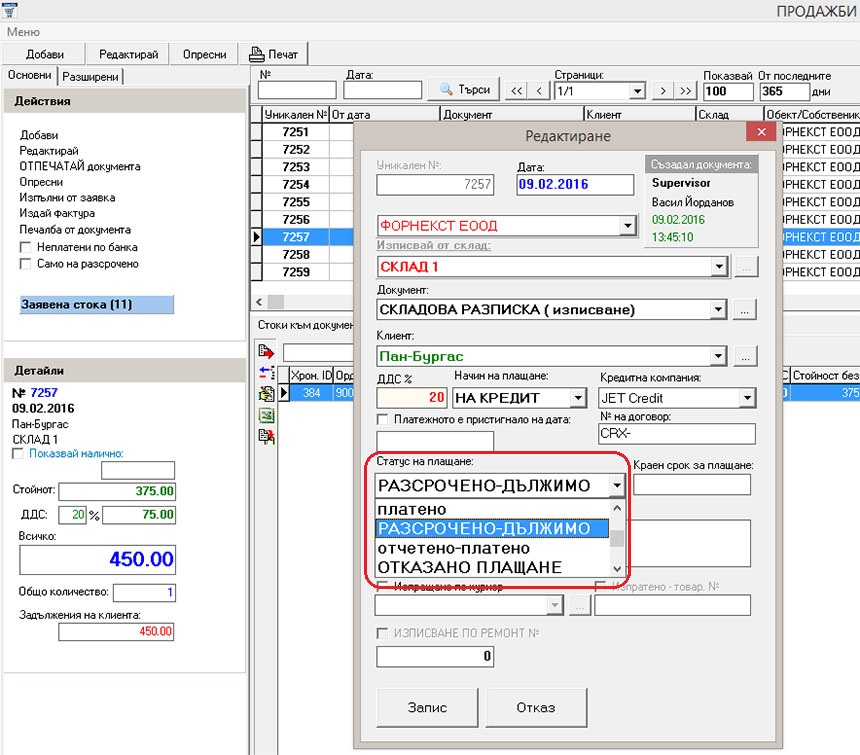Select ОТКАЗАНО ПЛАЩАНЕ status option
This screenshot has height=755, width=860.
tap(492, 567)
